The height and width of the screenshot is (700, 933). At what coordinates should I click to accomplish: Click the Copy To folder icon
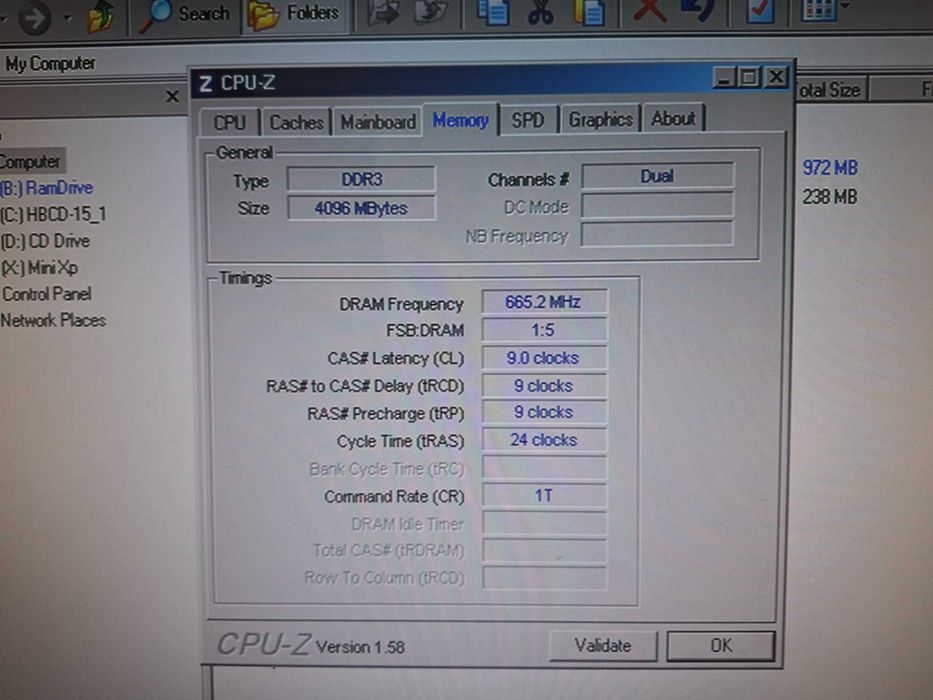(x=431, y=13)
